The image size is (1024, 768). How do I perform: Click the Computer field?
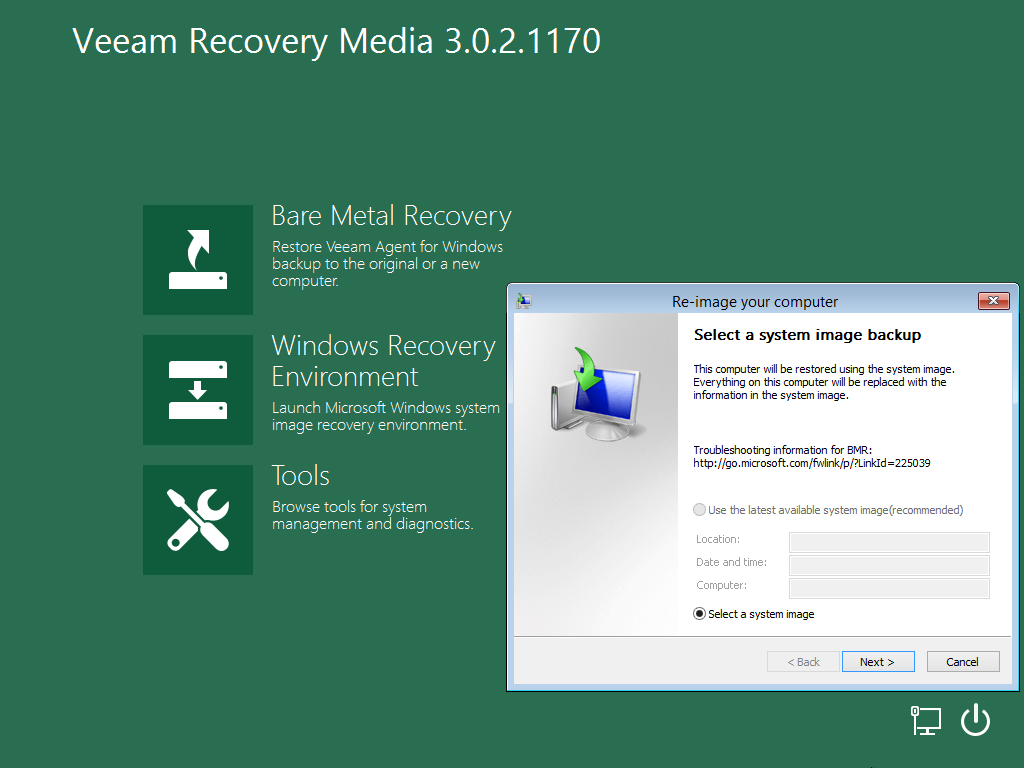click(x=889, y=588)
